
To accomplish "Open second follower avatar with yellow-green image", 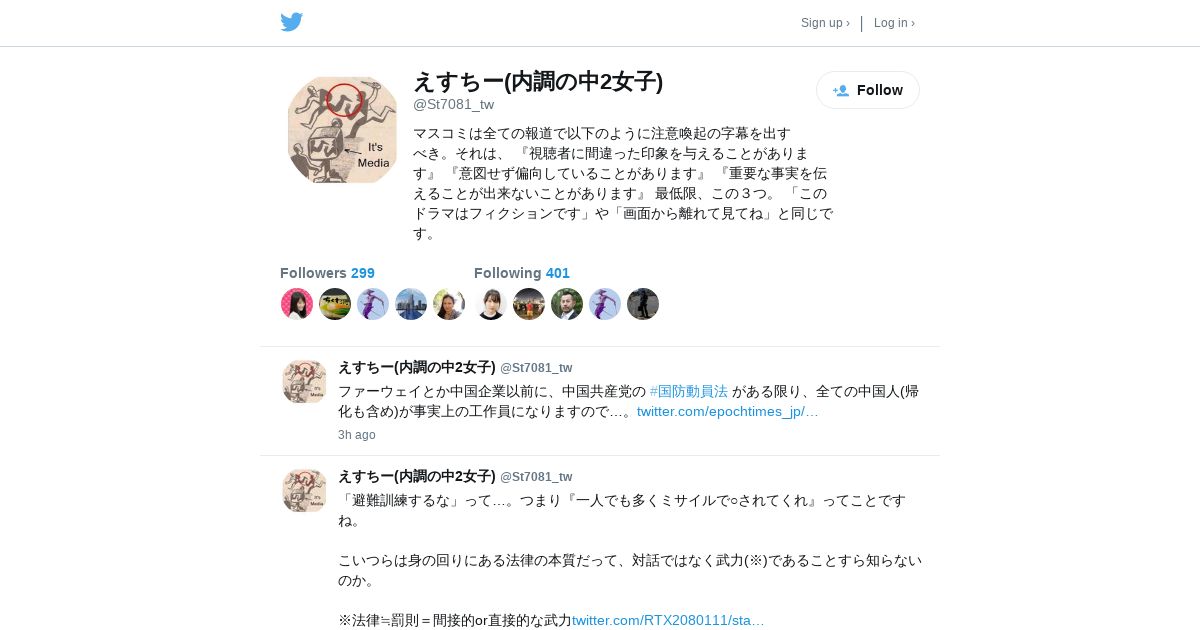I will [x=335, y=304].
